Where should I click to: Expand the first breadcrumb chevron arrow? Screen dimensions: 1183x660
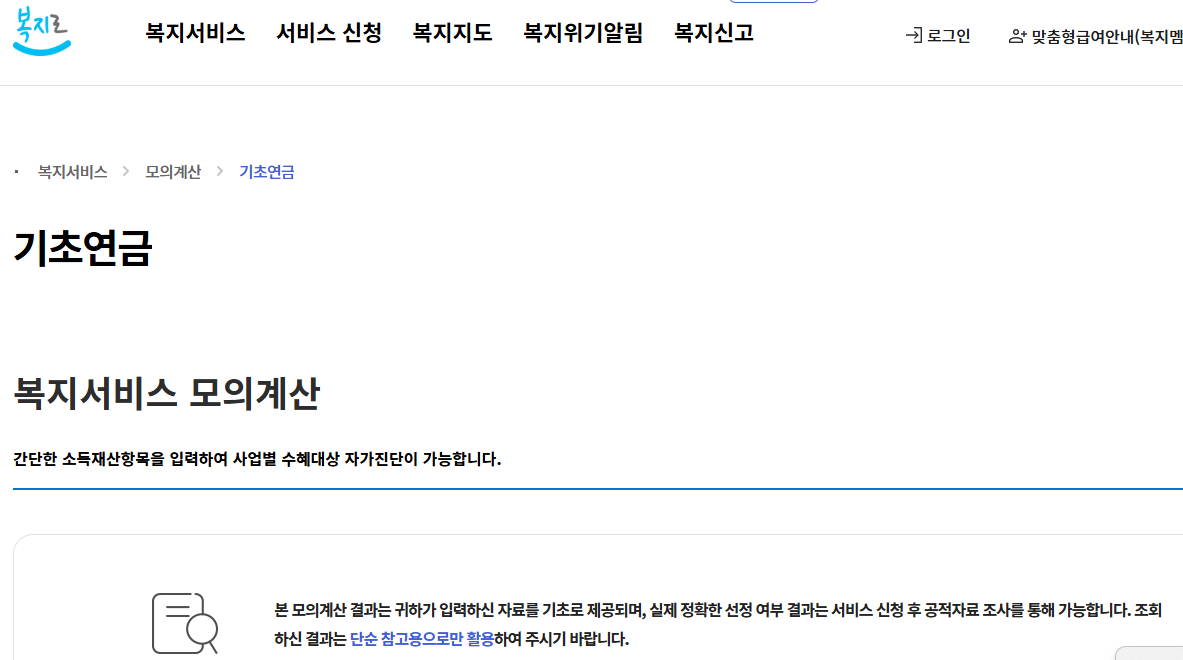pos(125,171)
